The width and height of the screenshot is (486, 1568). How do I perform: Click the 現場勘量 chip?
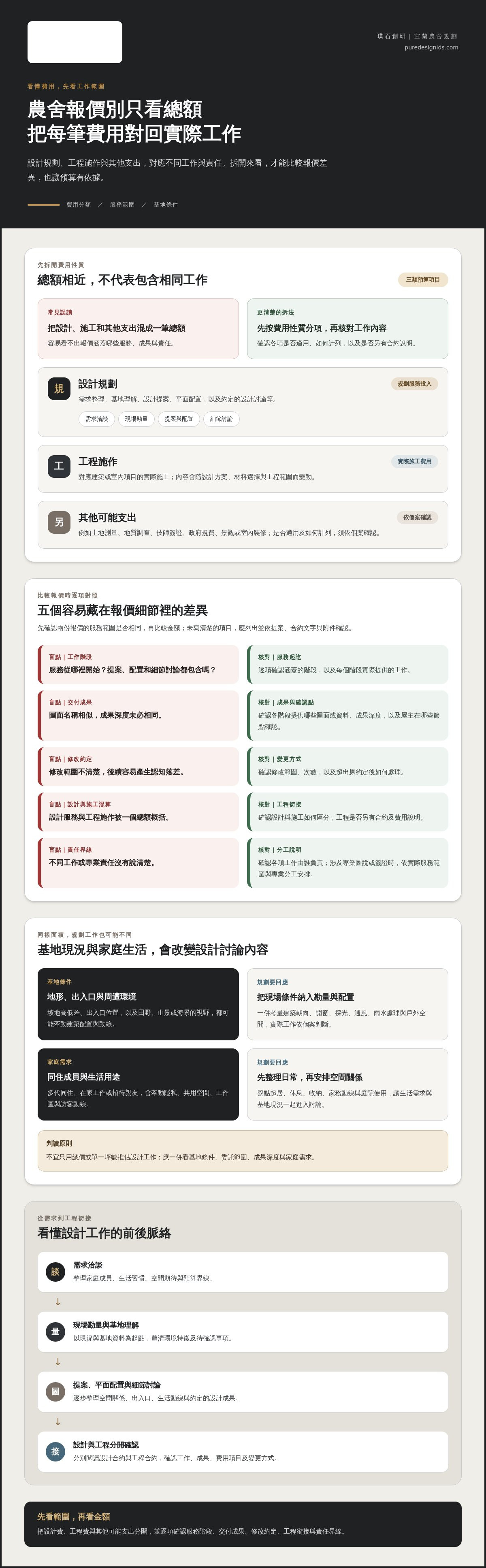click(x=136, y=419)
